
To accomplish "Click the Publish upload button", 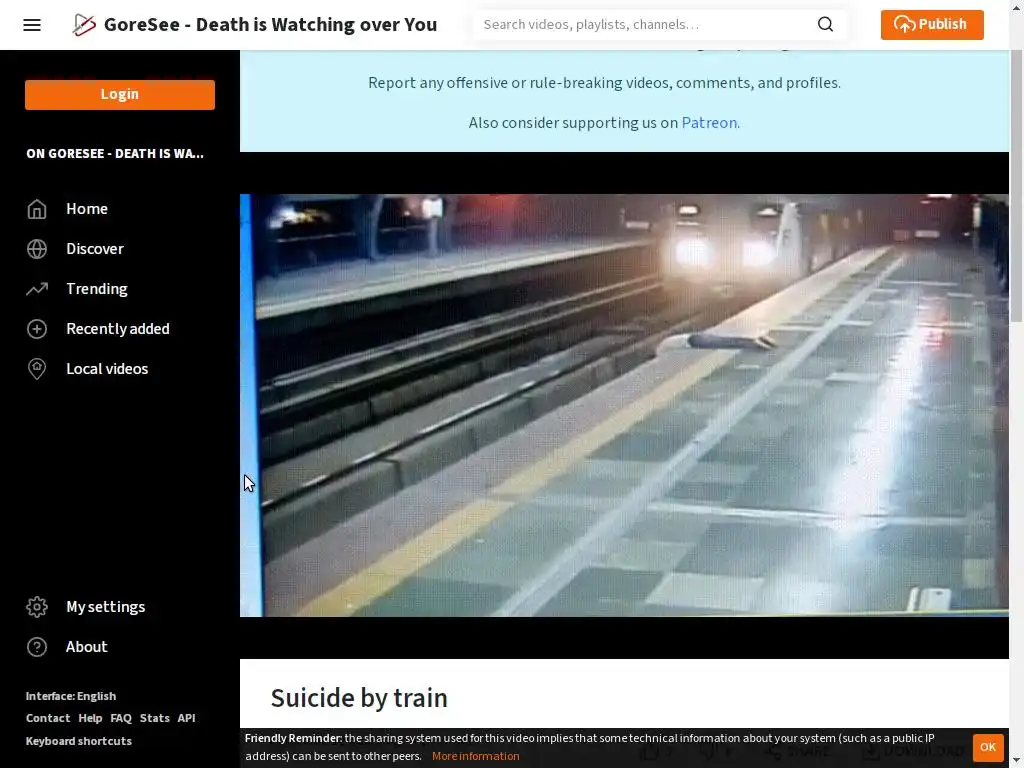I will tap(932, 25).
